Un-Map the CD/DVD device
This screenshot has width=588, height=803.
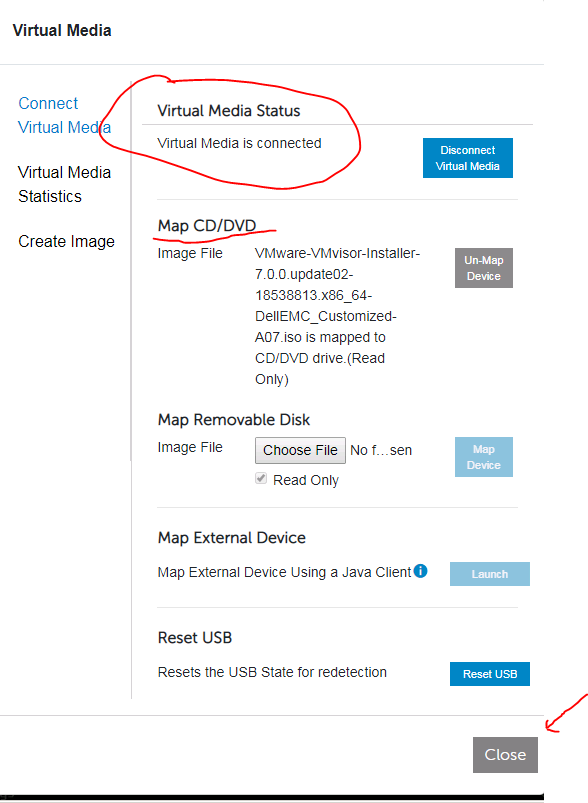tap(484, 268)
